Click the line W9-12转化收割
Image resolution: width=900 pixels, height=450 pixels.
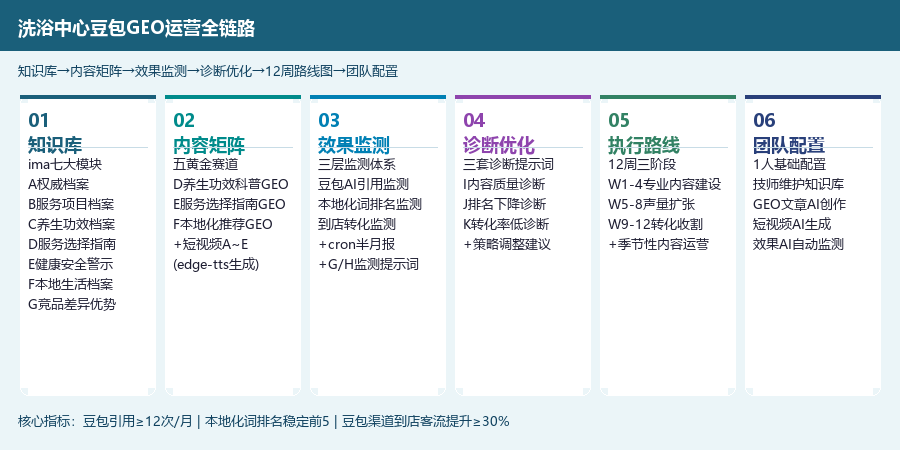655,224
